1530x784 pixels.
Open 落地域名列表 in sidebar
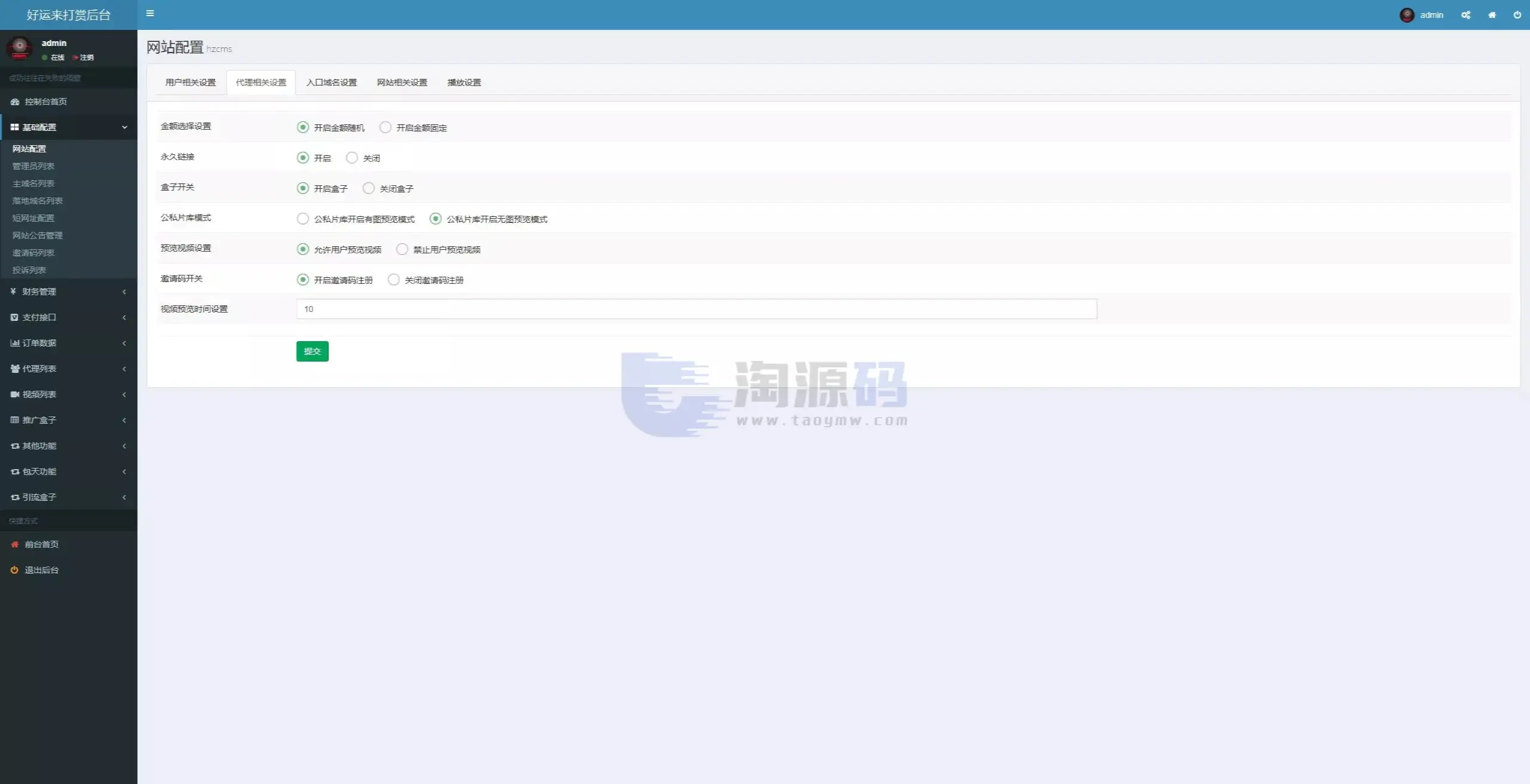point(38,201)
